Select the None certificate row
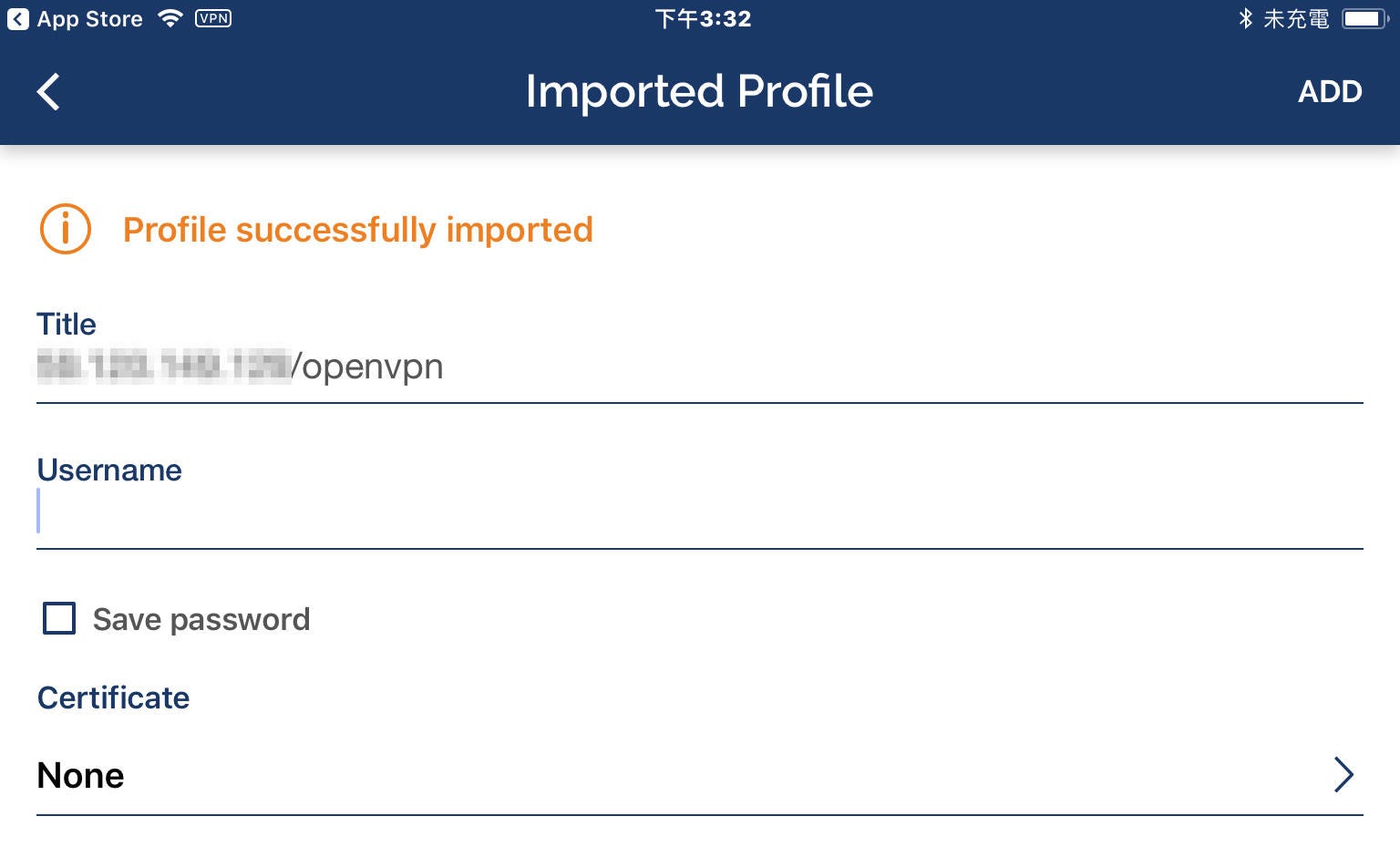Viewport: 1400px width, 868px height. pos(700,775)
